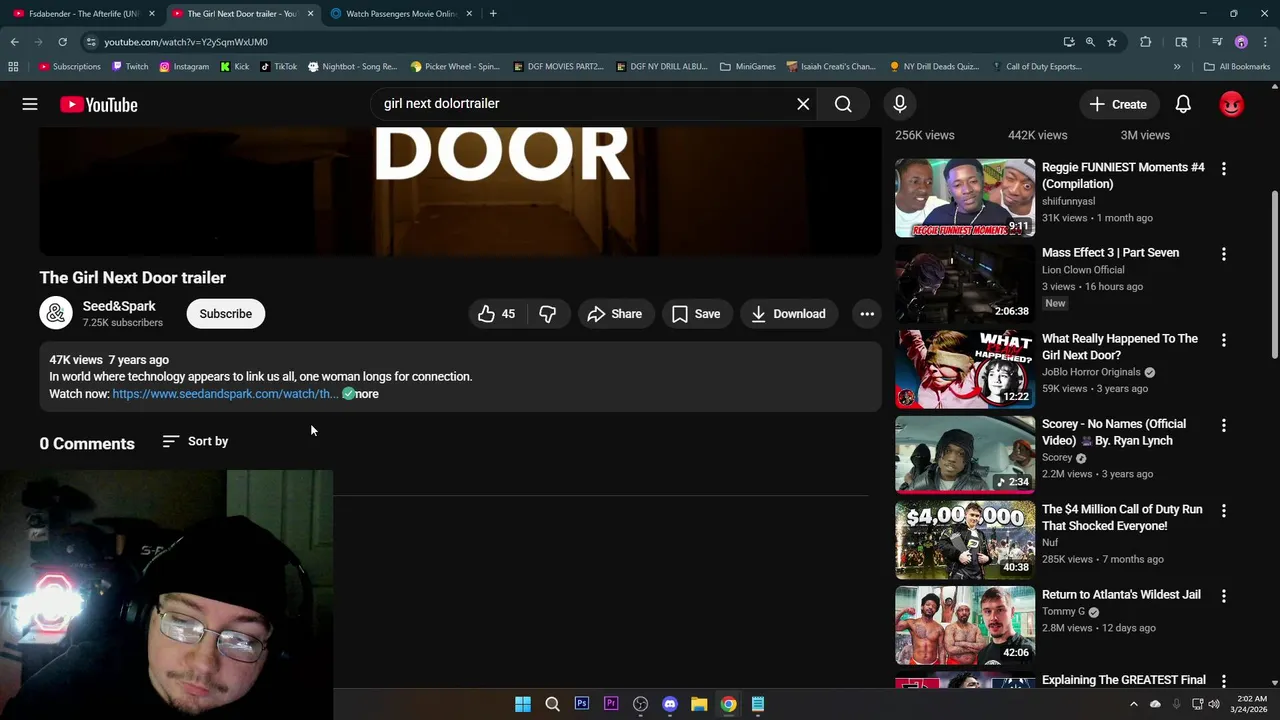The width and height of the screenshot is (1280, 720).
Task: Bookmark this page with the star
Action: [1112, 42]
